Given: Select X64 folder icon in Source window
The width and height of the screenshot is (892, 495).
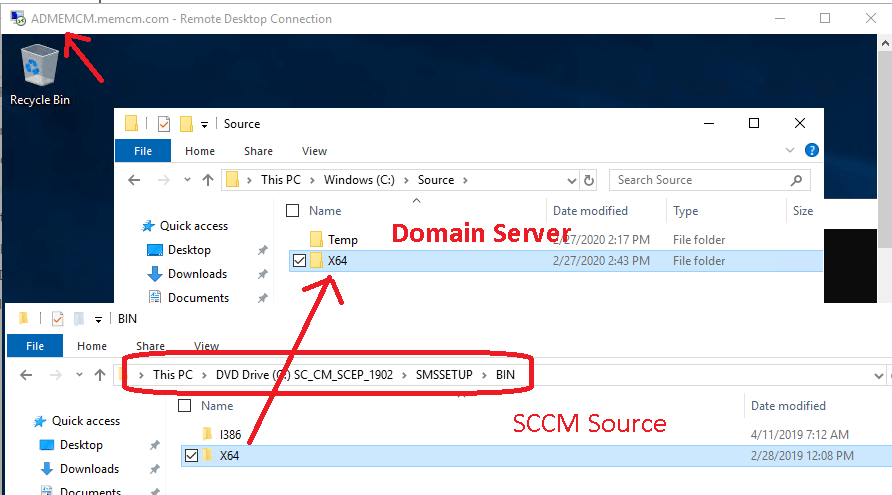Looking at the screenshot, I should [316, 261].
